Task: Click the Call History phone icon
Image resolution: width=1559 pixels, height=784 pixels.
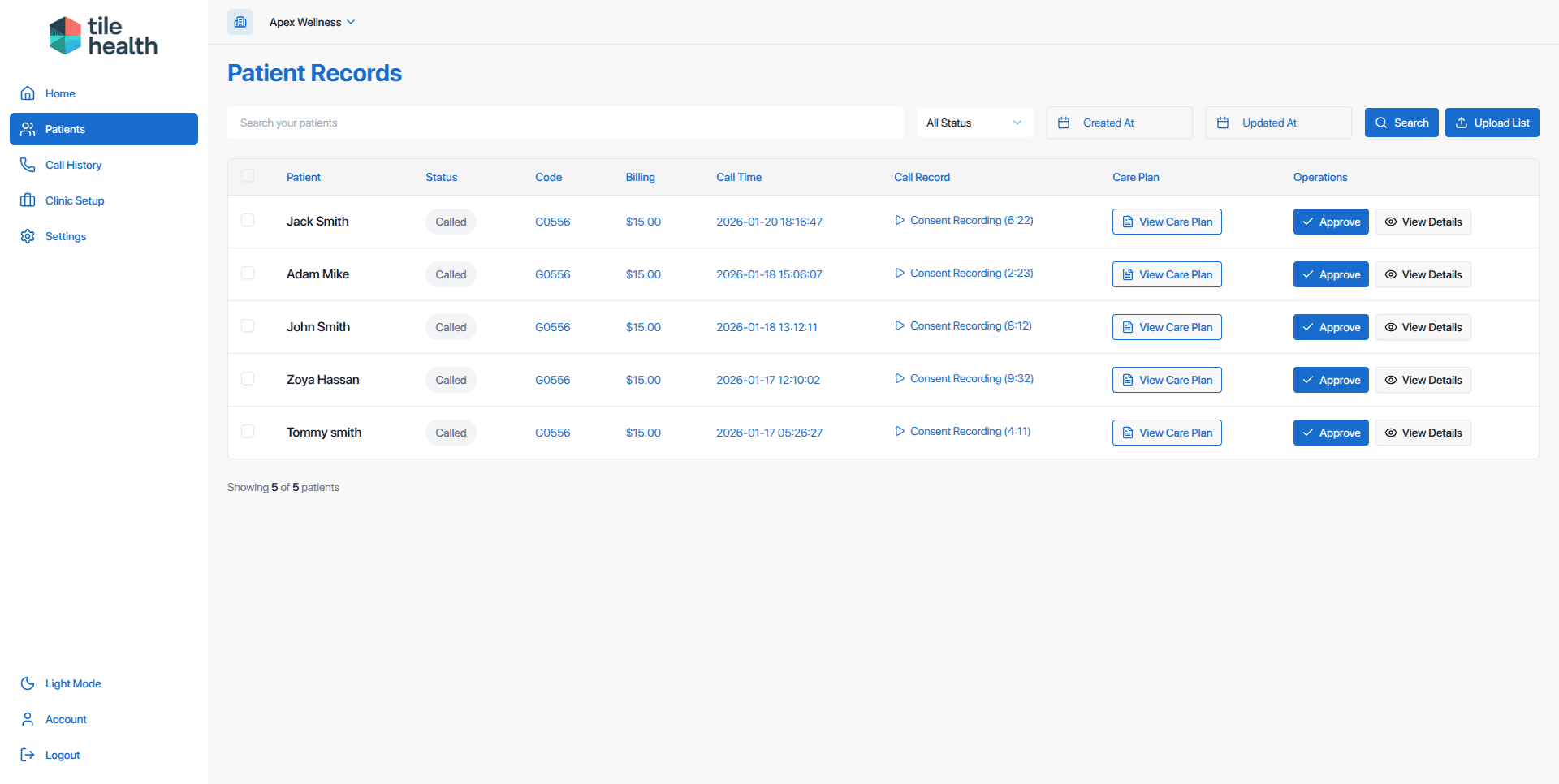Action: pyautogui.click(x=28, y=165)
